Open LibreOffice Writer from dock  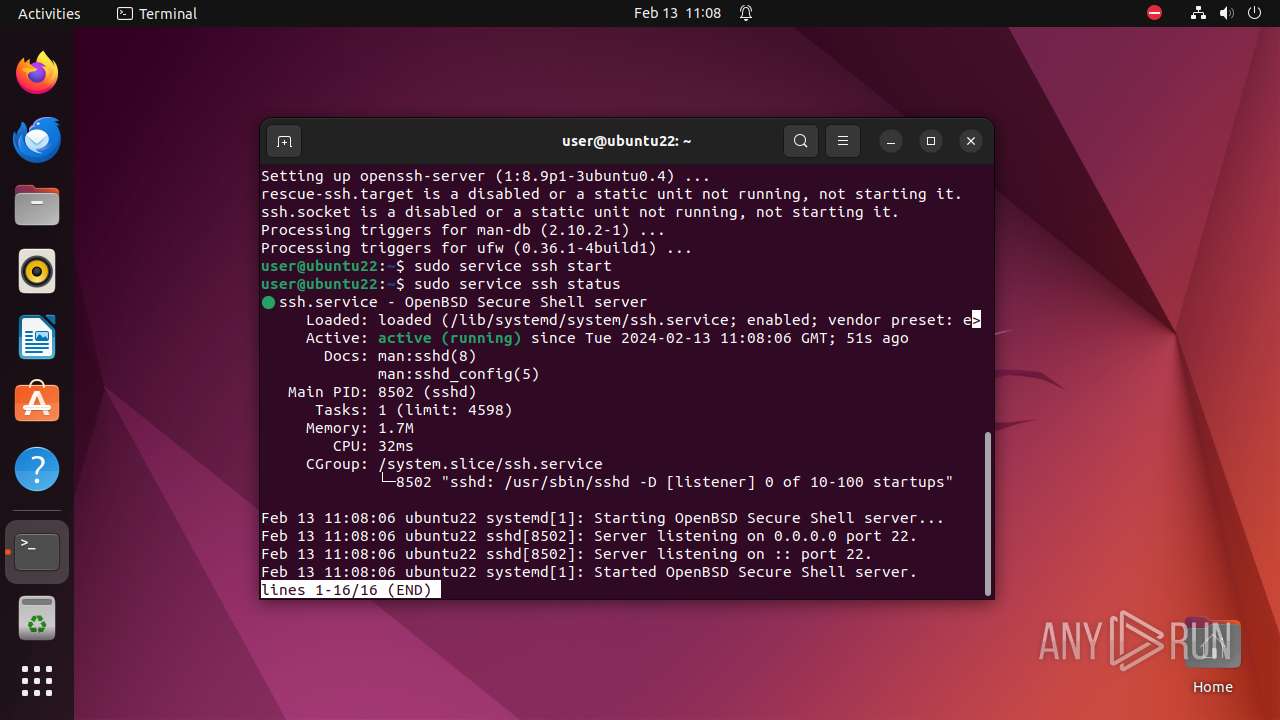point(37,337)
